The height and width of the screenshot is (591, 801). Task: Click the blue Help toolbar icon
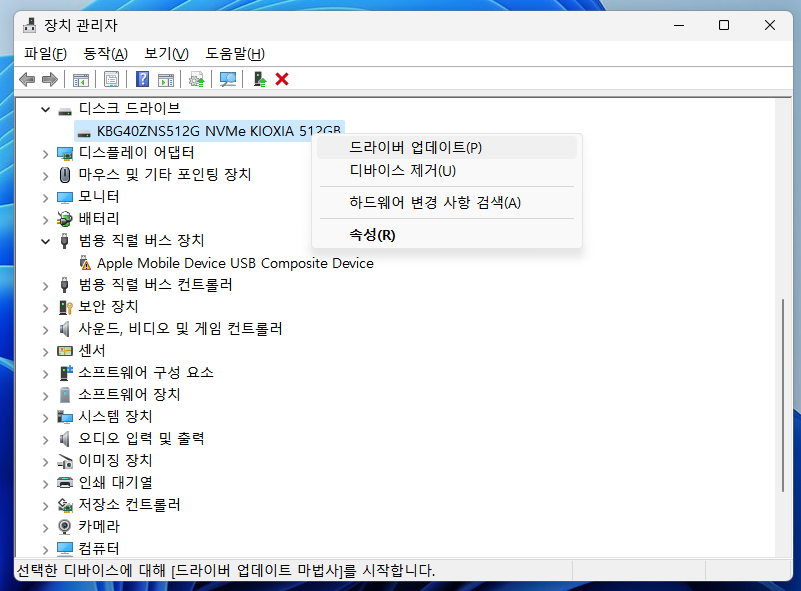tap(141, 79)
